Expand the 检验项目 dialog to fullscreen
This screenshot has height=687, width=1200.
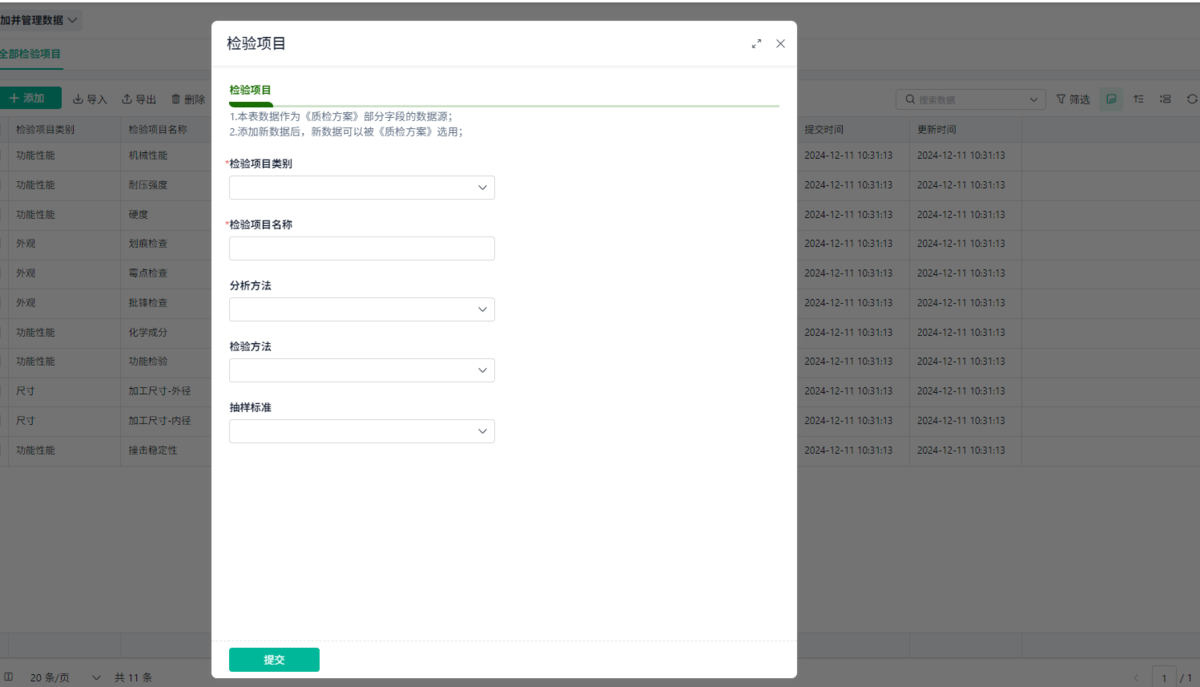756,44
